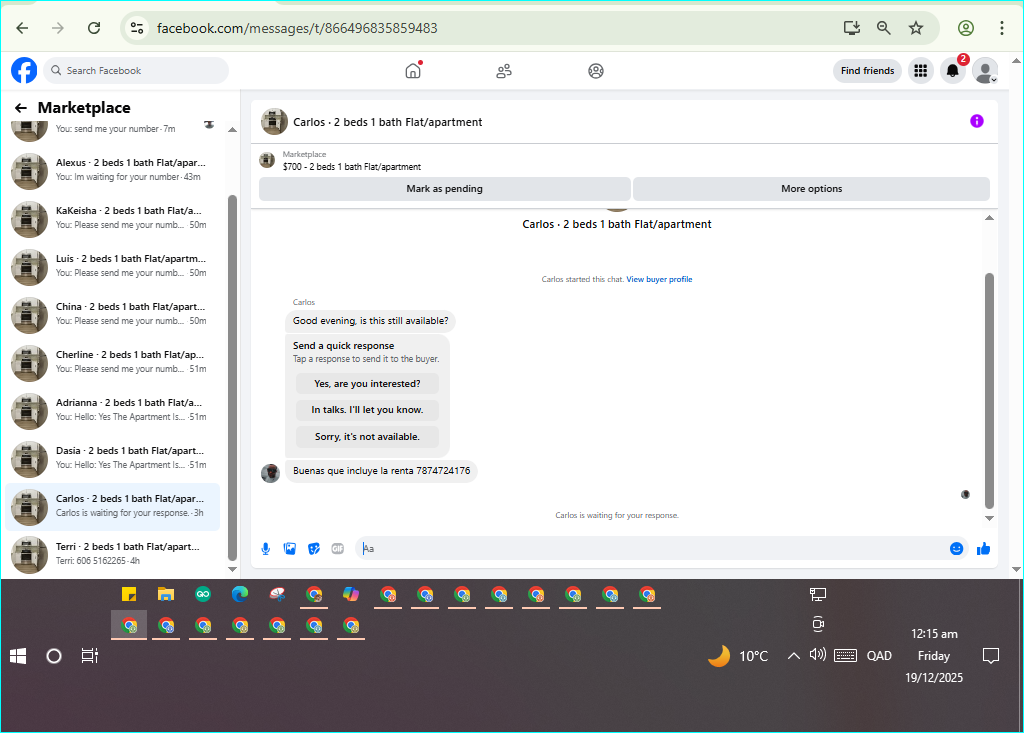This screenshot has height=733, width=1024.
Task: Click the address bar URL
Action: (297, 28)
